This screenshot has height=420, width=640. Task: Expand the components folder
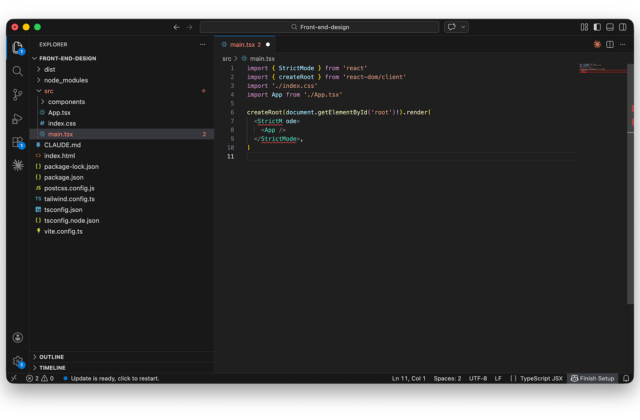[x=122, y=102]
